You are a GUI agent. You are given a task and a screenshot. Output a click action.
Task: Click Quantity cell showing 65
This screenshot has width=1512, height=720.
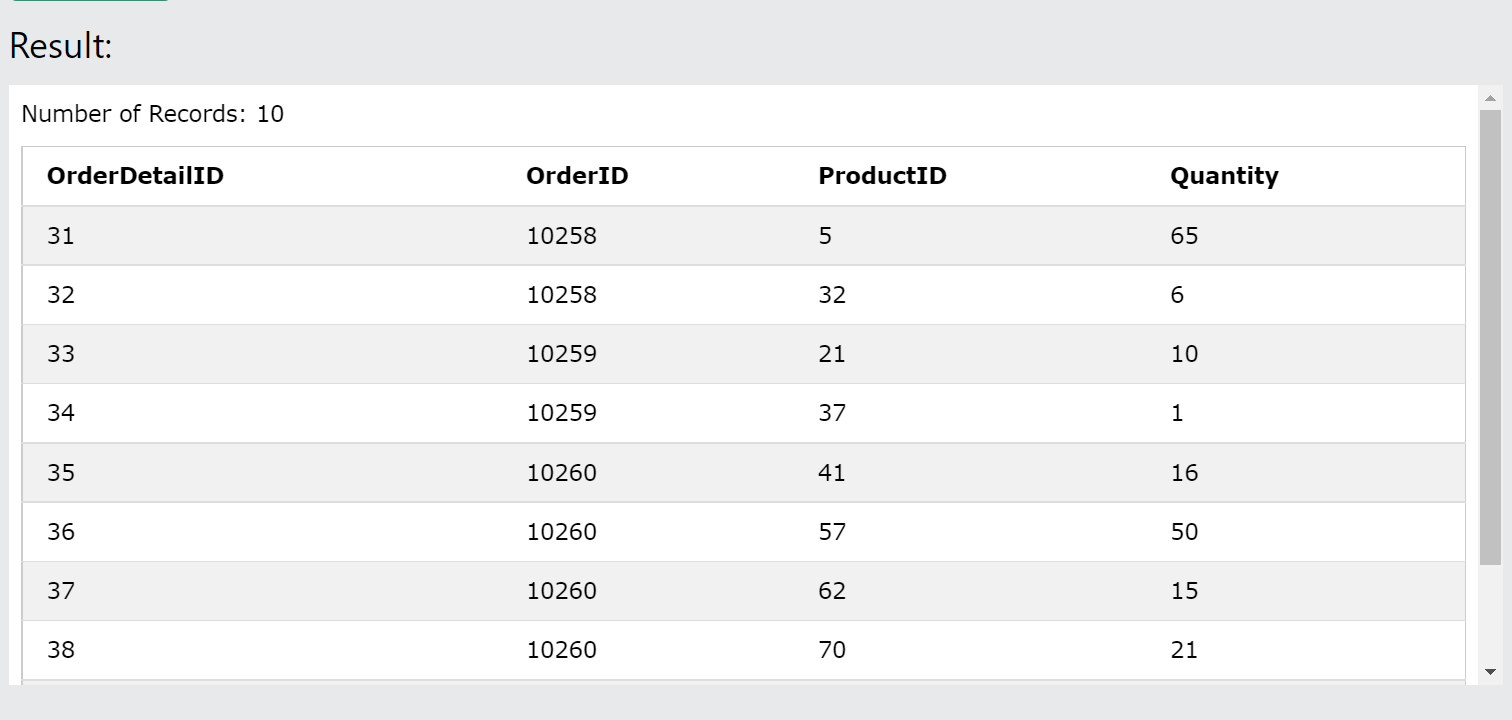click(x=1184, y=236)
